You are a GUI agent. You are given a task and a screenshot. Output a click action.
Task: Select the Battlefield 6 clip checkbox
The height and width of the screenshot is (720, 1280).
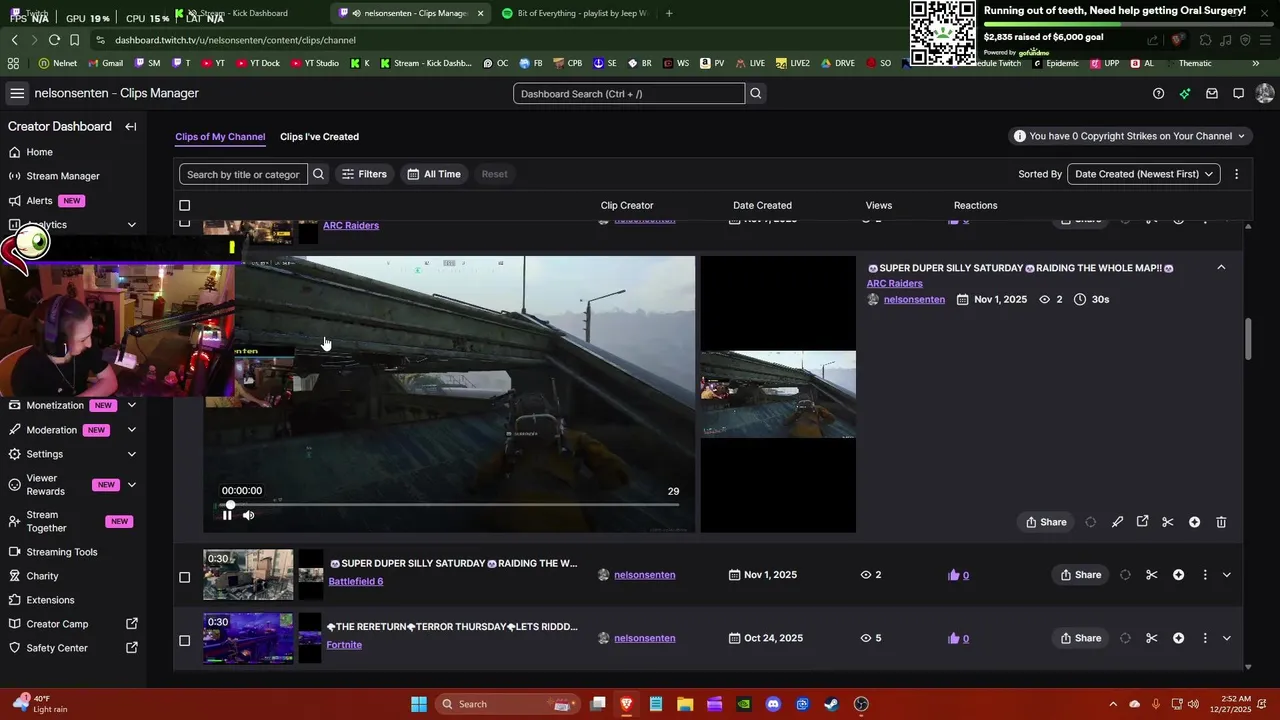click(184, 577)
